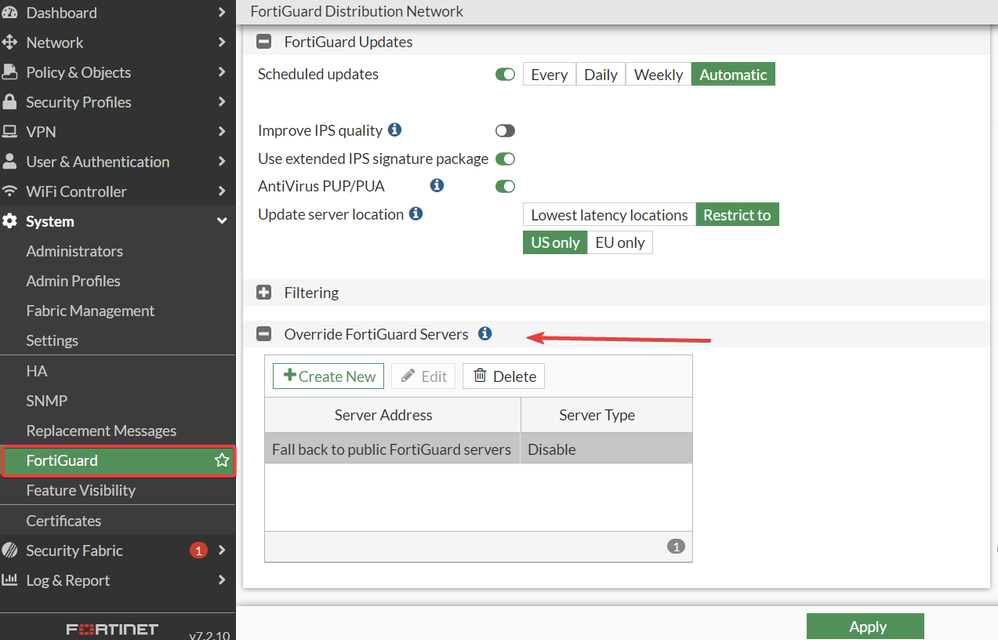Image resolution: width=998 pixels, height=640 pixels.
Task: Enable Improve IPS quality switch
Action: coord(505,130)
